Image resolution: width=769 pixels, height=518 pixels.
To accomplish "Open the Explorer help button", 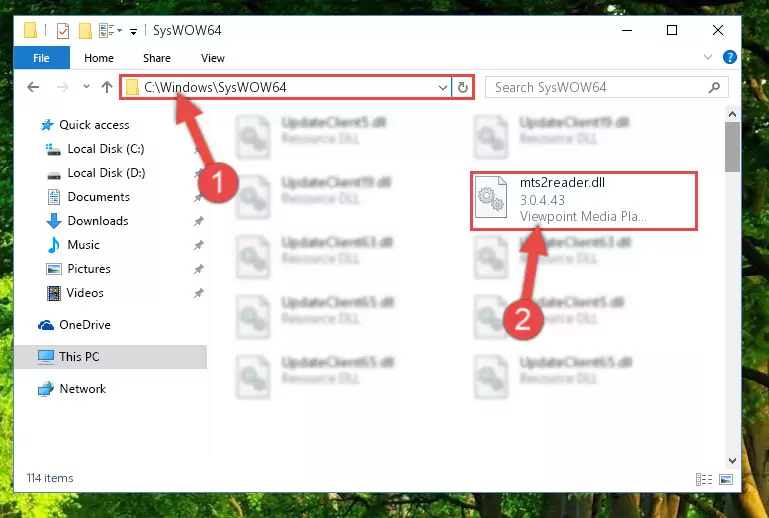I will pyautogui.click(x=729, y=57).
